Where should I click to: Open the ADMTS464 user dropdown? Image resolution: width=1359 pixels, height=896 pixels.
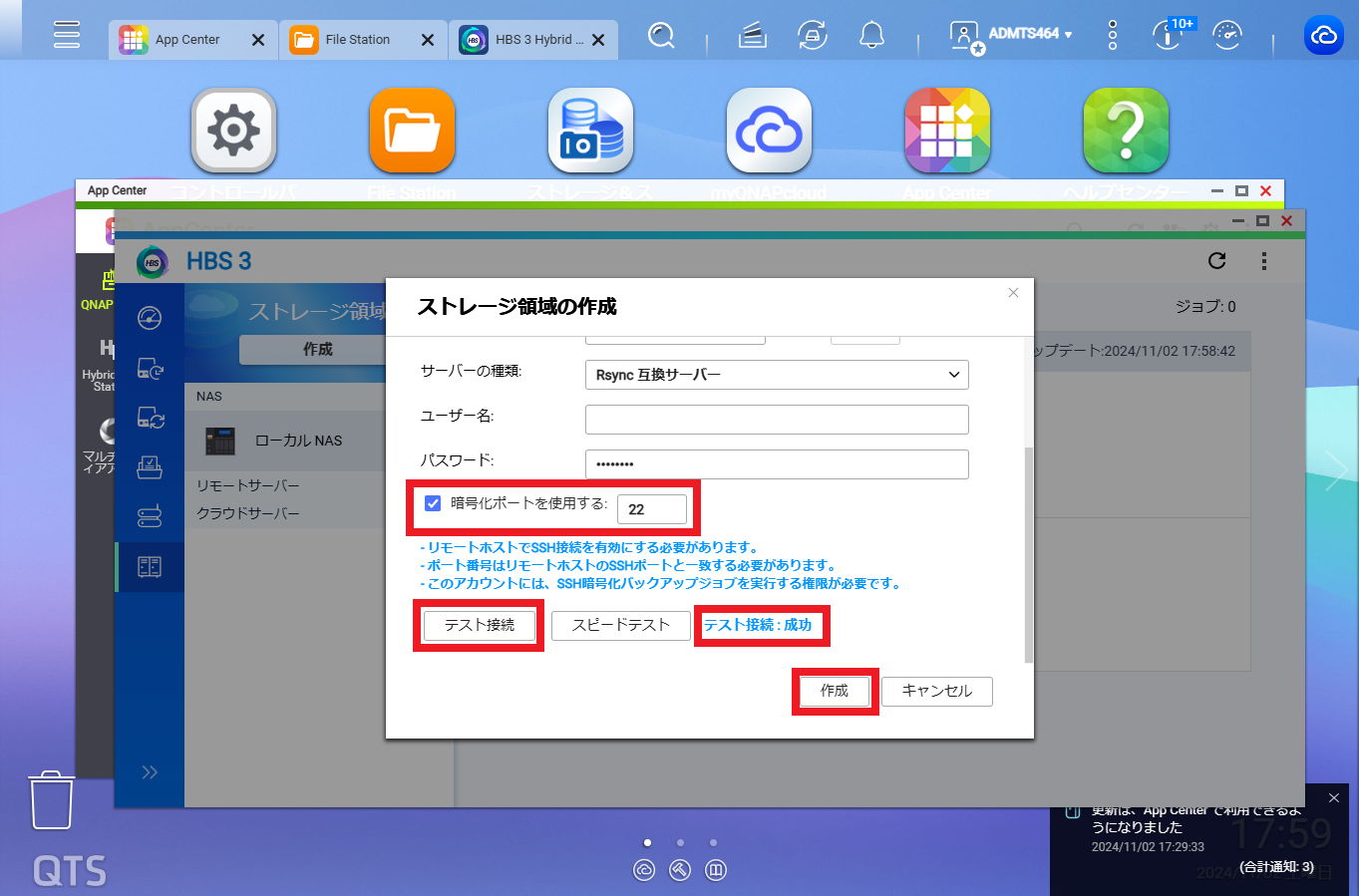pyautogui.click(x=1011, y=36)
